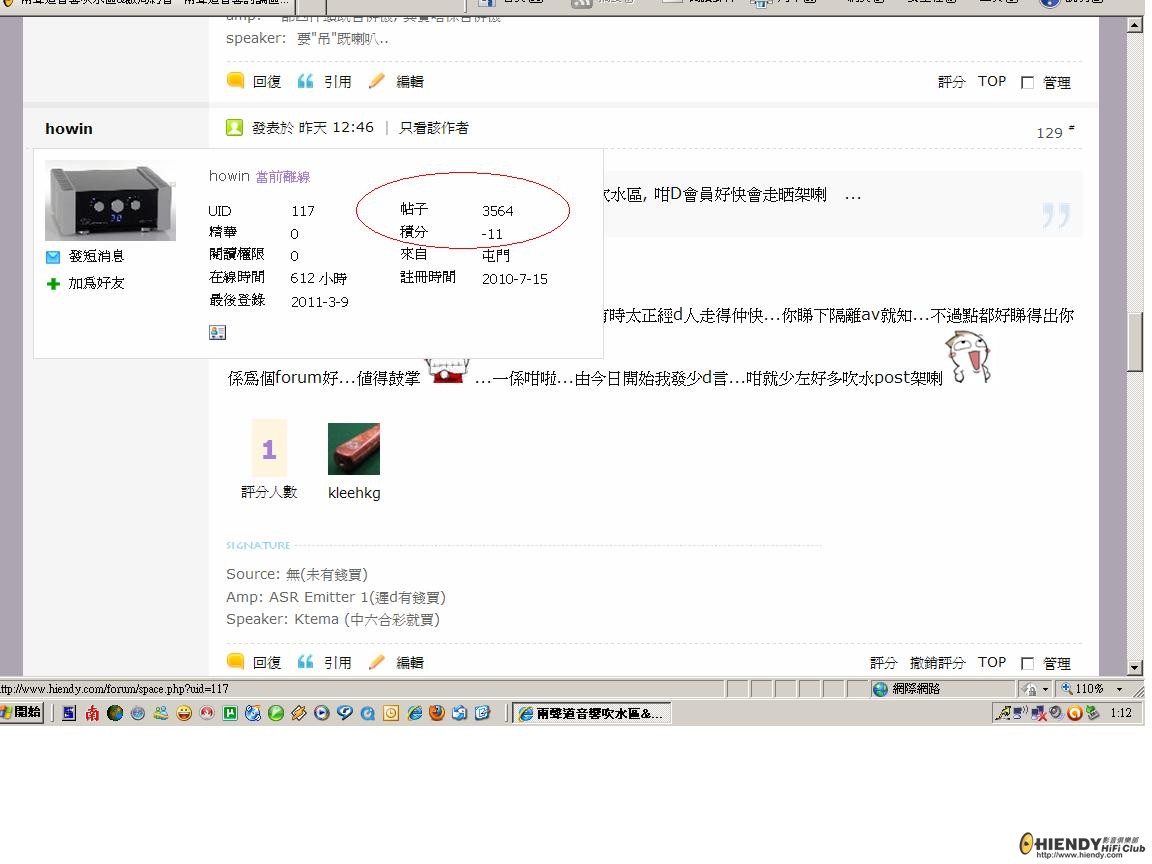
Task: Launch Internet Explorer from the quick launch bar
Action: click(414, 713)
